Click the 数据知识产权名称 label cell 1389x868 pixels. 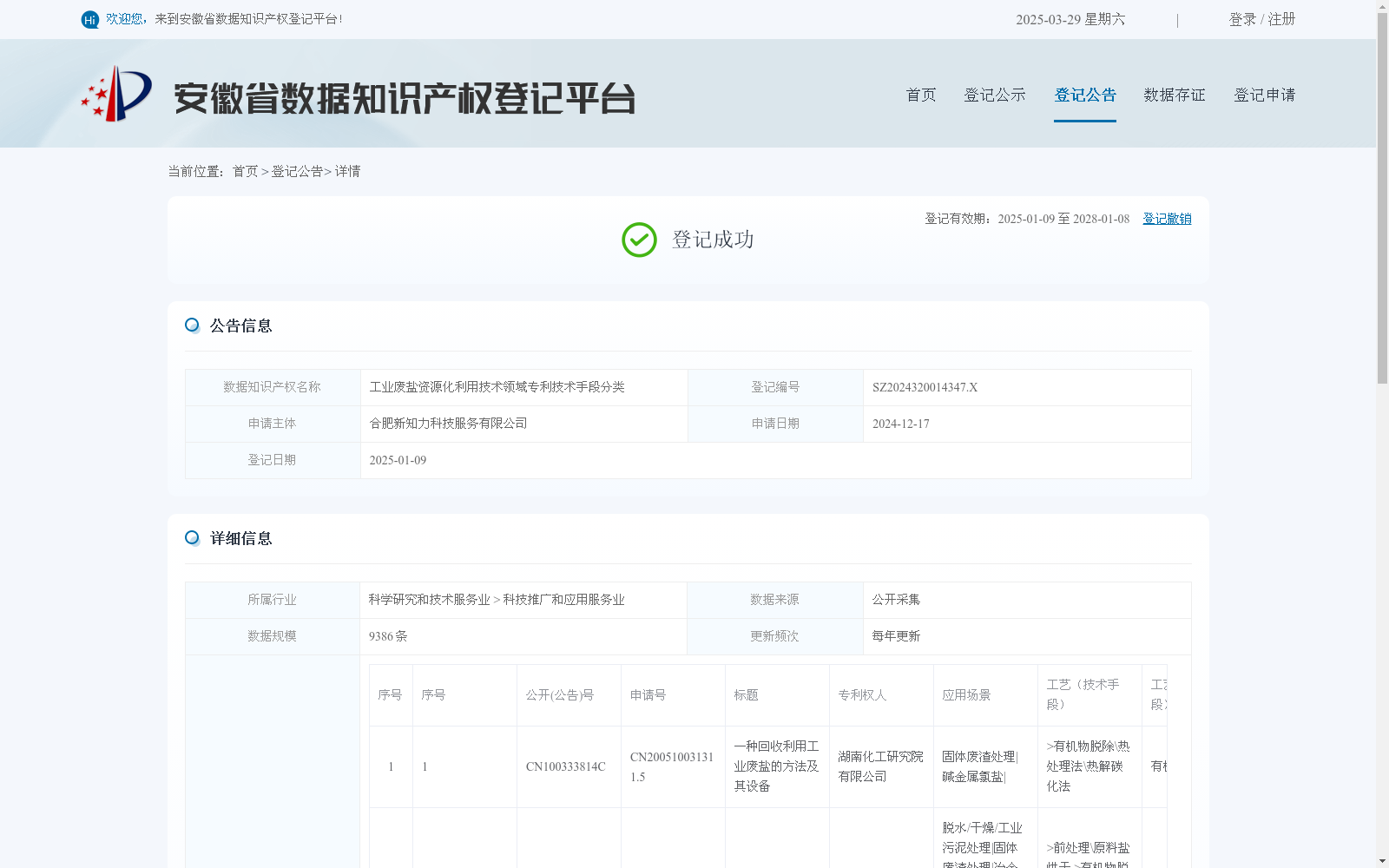click(273, 387)
